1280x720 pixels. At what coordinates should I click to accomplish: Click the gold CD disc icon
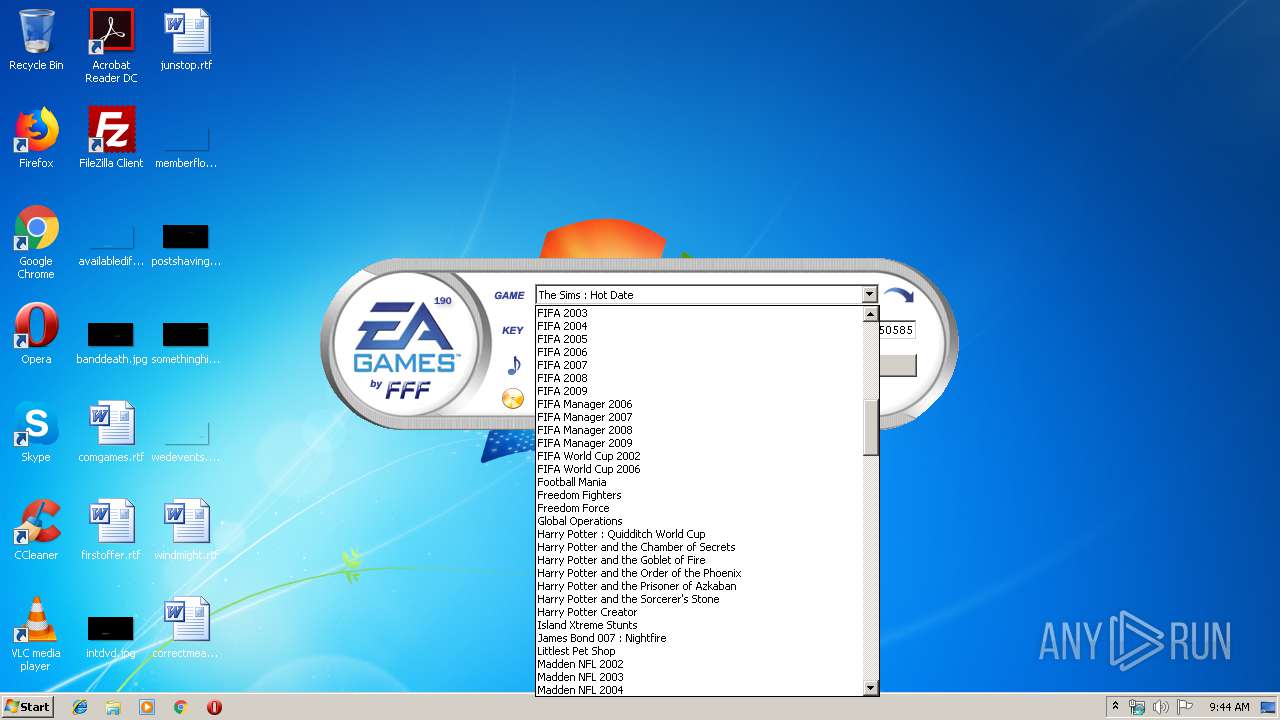point(513,399)
